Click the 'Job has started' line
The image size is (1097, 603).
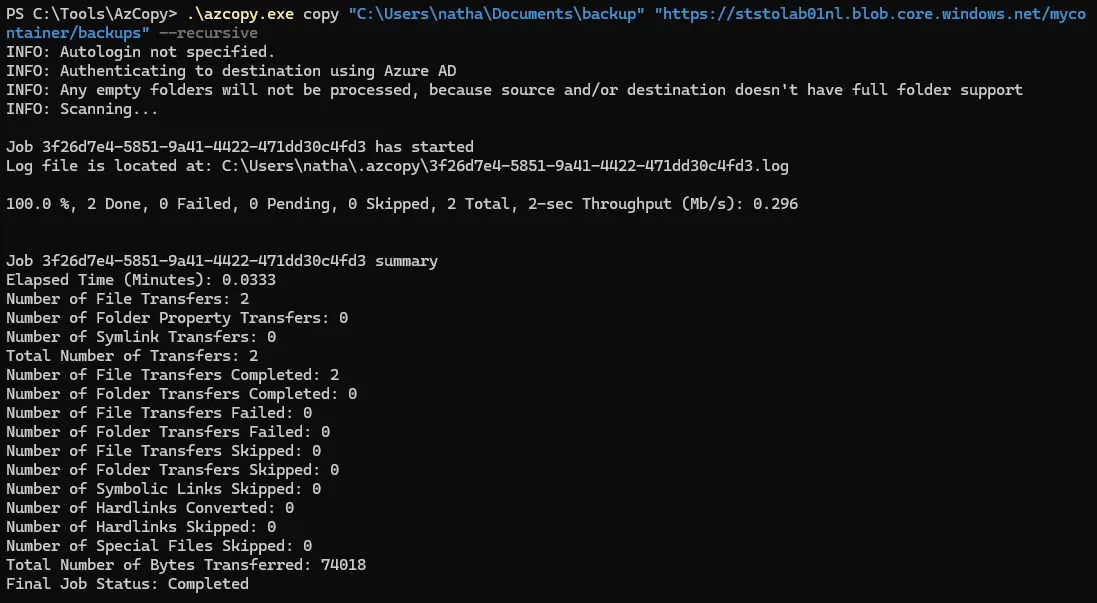(240, 147)
